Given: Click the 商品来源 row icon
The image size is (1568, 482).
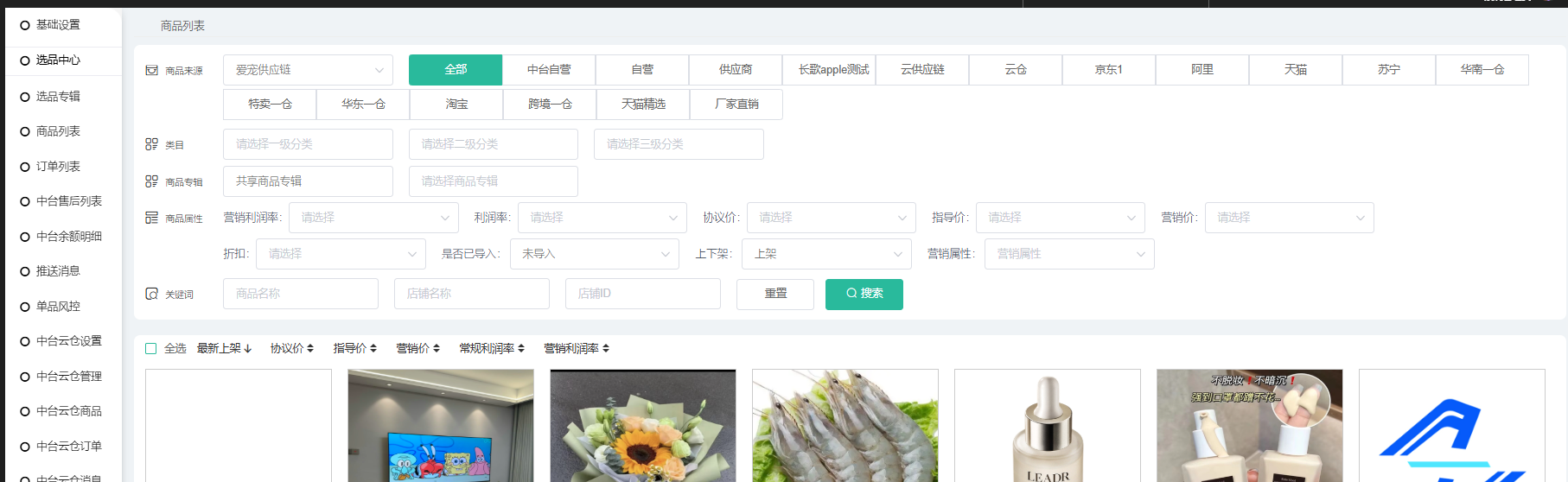Looking at the screenshot, I should [x=152, y=70].
